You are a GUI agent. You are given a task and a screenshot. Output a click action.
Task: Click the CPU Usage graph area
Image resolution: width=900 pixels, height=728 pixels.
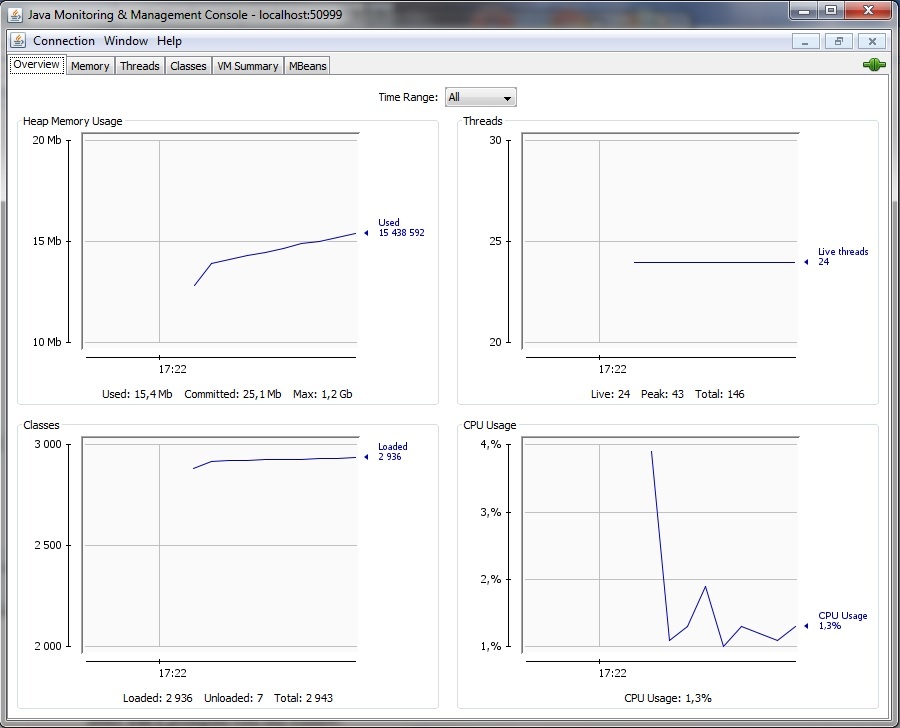pyautogui.click(x=660, y=545)
